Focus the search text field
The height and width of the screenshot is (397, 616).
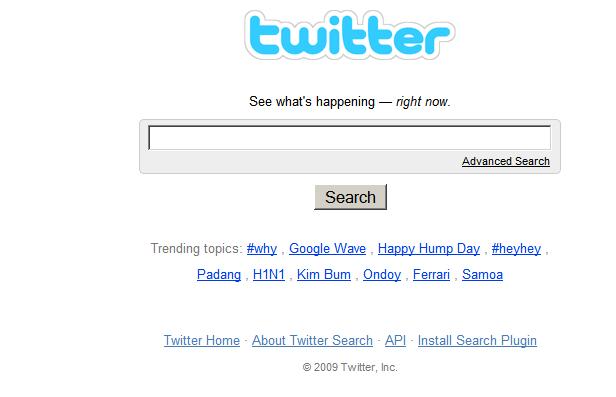(350, 138)
